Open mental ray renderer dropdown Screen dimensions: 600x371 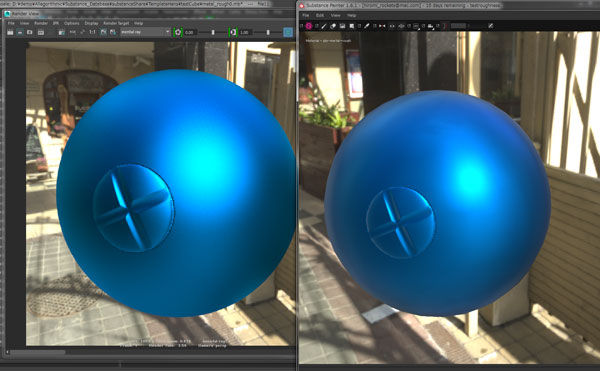click(145, 32)
